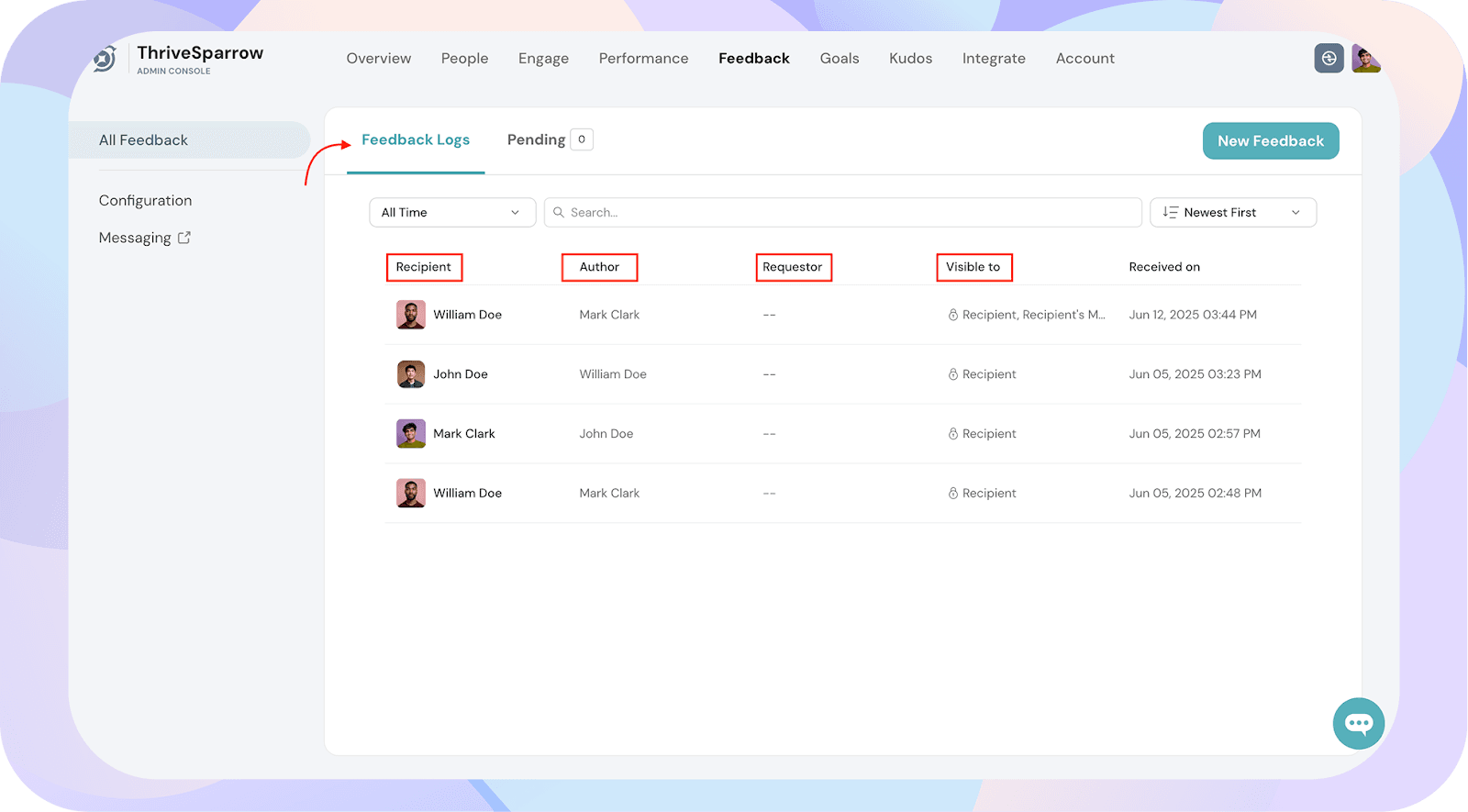This screenshot has height=812, width=1468.
Task: Click the external link icon next to Messaging
Action: [x=184, y=238]
